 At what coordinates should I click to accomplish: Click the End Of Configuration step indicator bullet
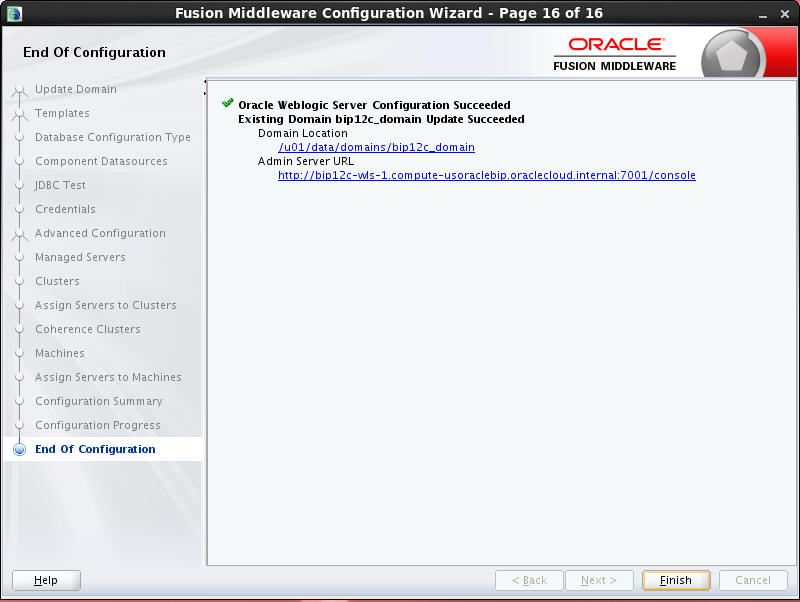[21, 449]
